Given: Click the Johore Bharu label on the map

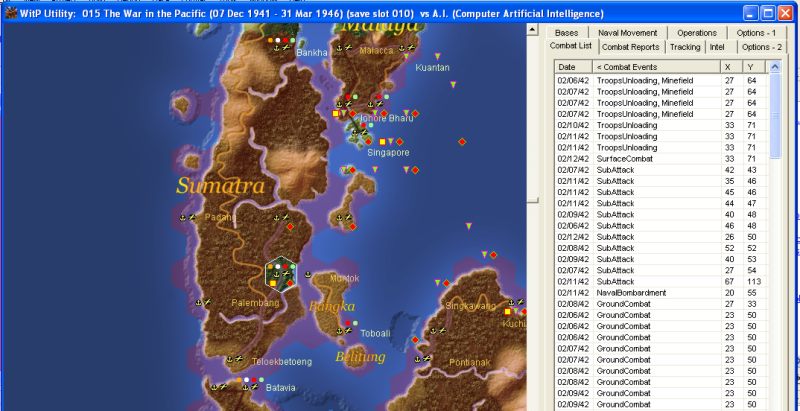Looking at the screenshot, I should click(387, 118).
